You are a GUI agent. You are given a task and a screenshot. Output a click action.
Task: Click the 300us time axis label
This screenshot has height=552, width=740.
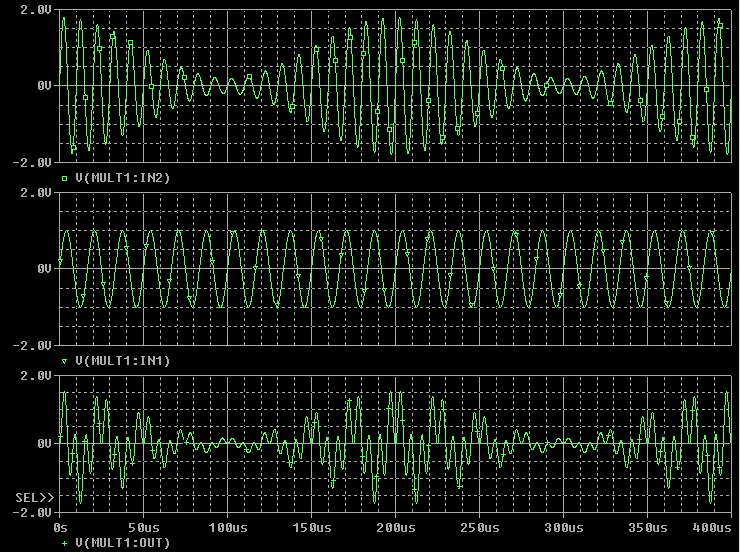pyautogui.click(x=563, y=527)
